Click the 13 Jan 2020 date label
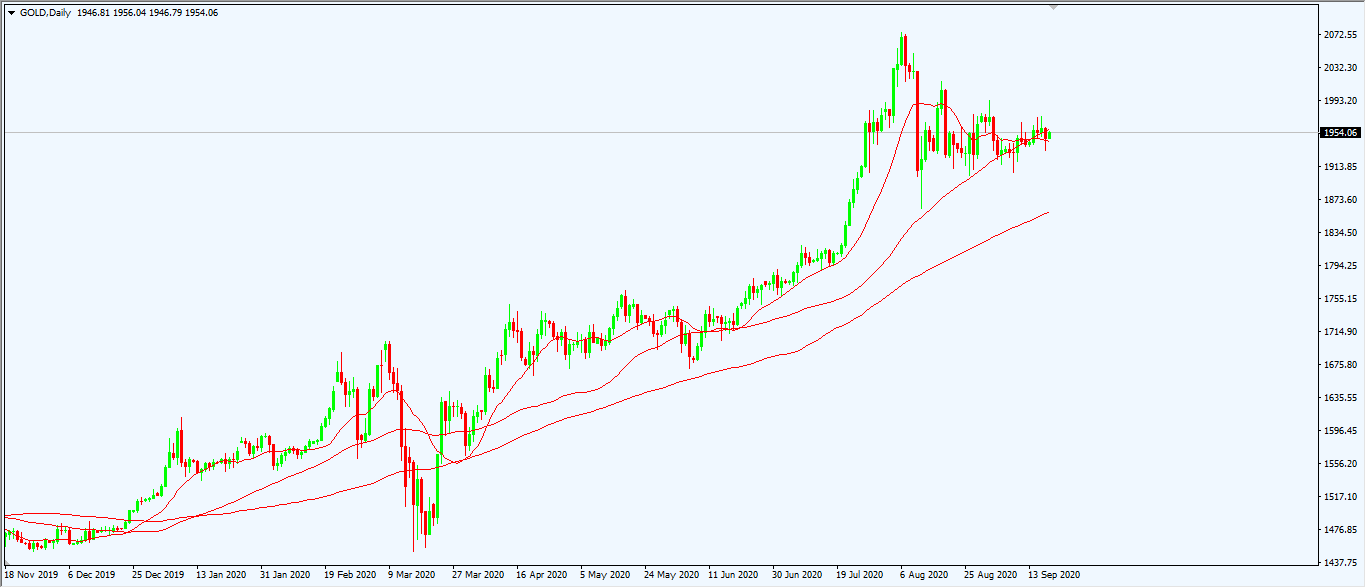Image resolution: width=1366 pixels, height=588 pixels. pyautogui.click(x=222, y=576)
